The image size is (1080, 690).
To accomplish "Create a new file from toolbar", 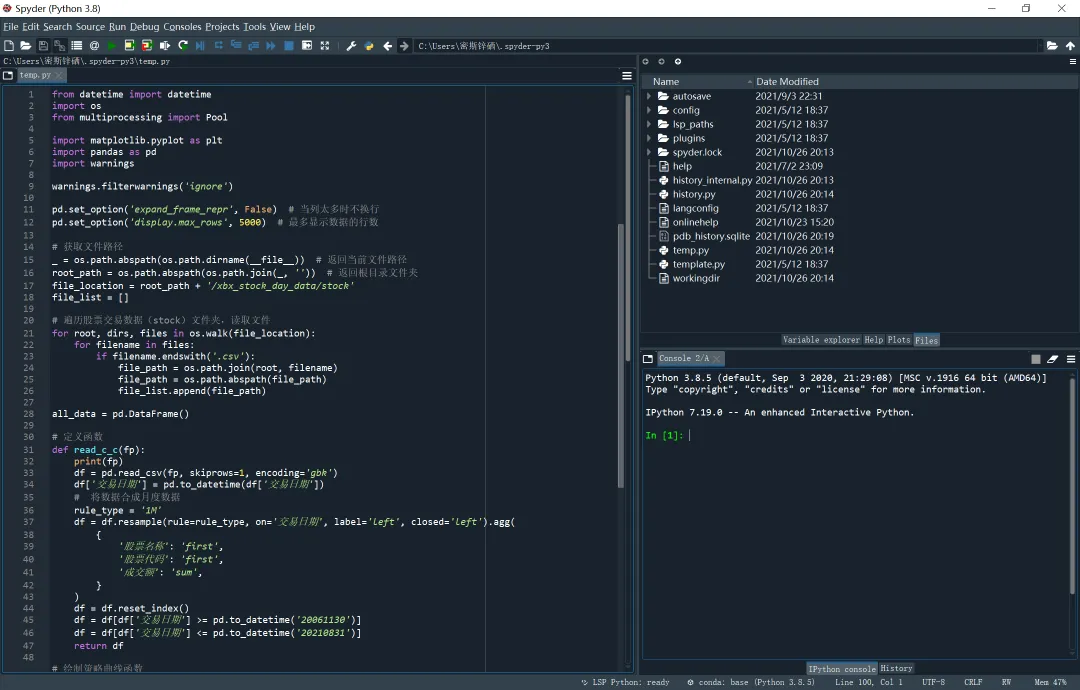I will 9,46.
